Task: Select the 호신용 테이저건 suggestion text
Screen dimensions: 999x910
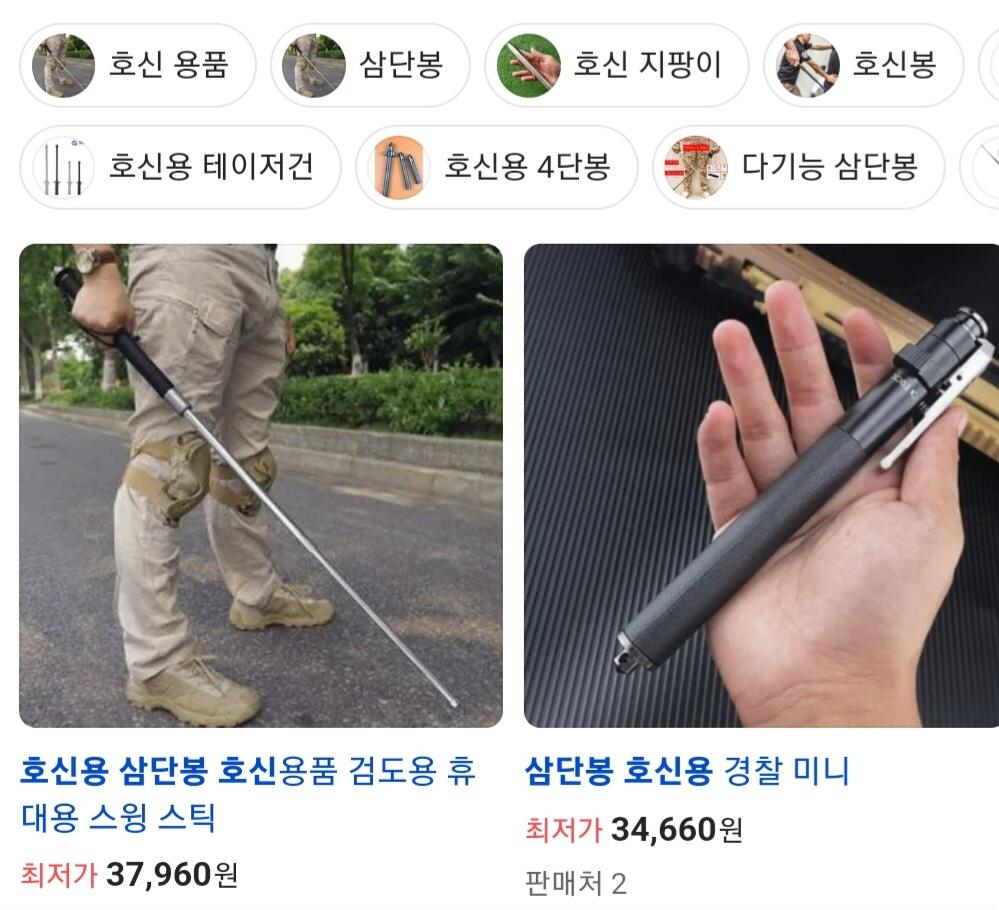Action: pos(211,167)
